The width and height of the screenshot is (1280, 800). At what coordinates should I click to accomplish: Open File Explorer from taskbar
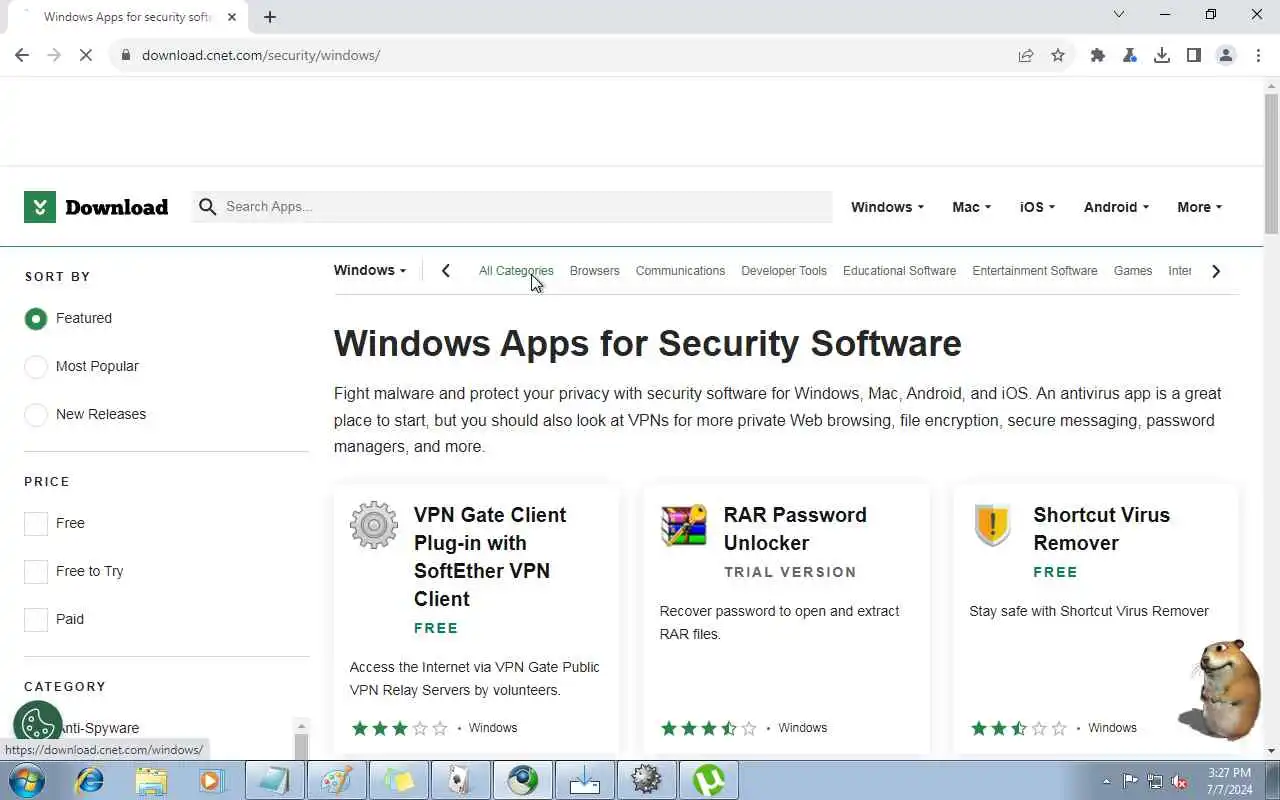coord(151,780)
